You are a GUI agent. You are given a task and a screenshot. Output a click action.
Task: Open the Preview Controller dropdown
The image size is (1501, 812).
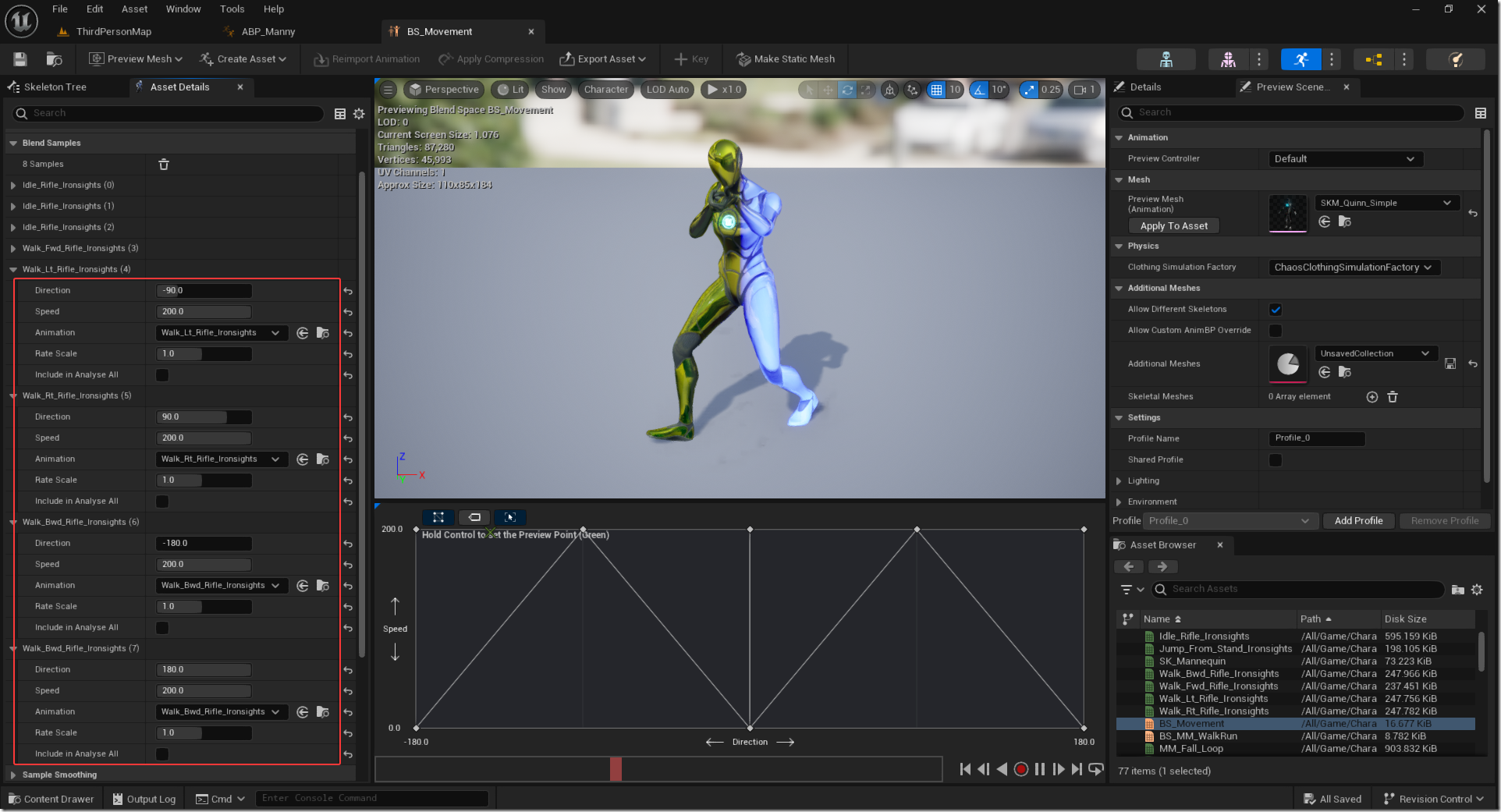(1345, 159)
